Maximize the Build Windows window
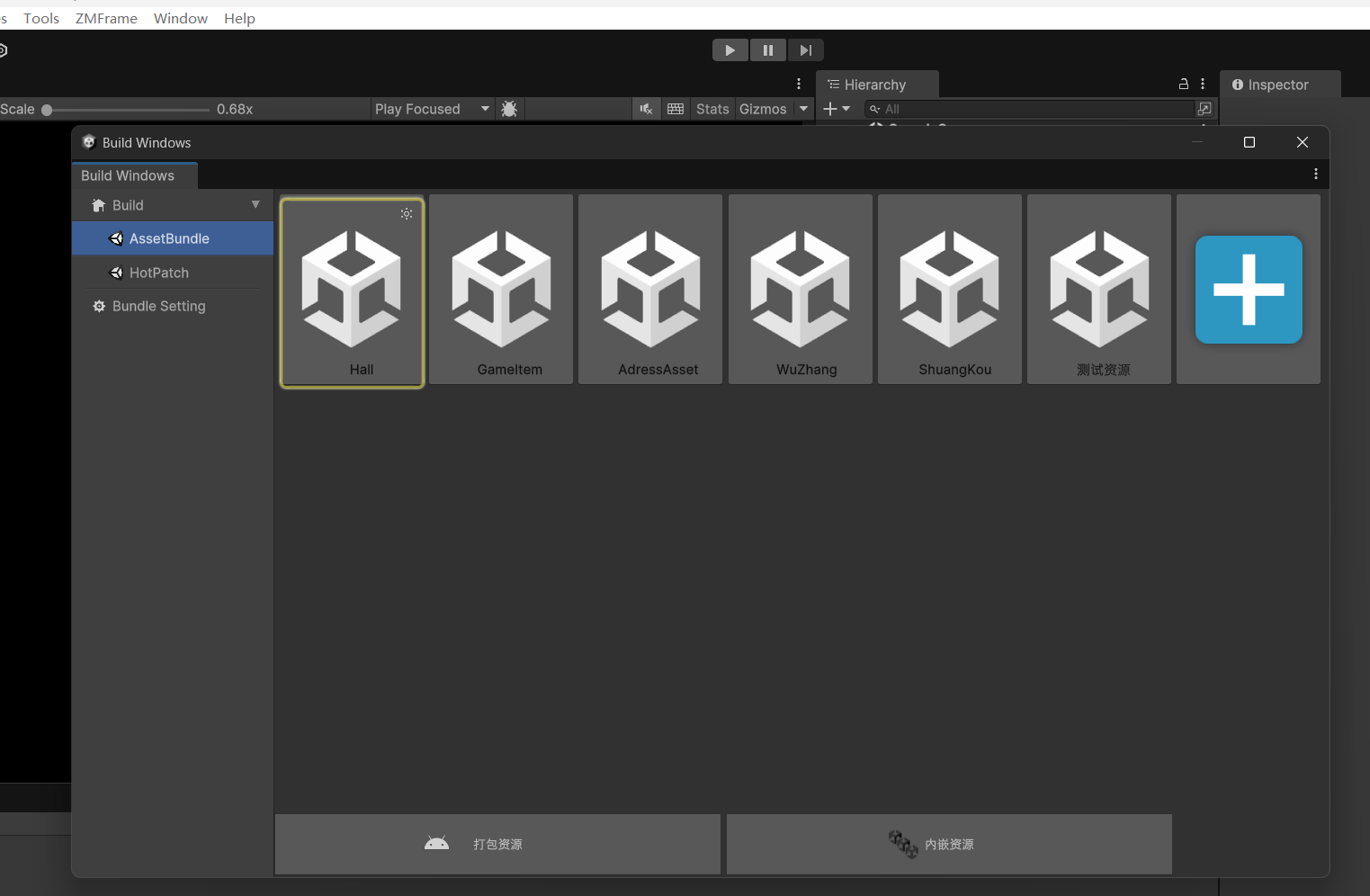 point(1249,142)
